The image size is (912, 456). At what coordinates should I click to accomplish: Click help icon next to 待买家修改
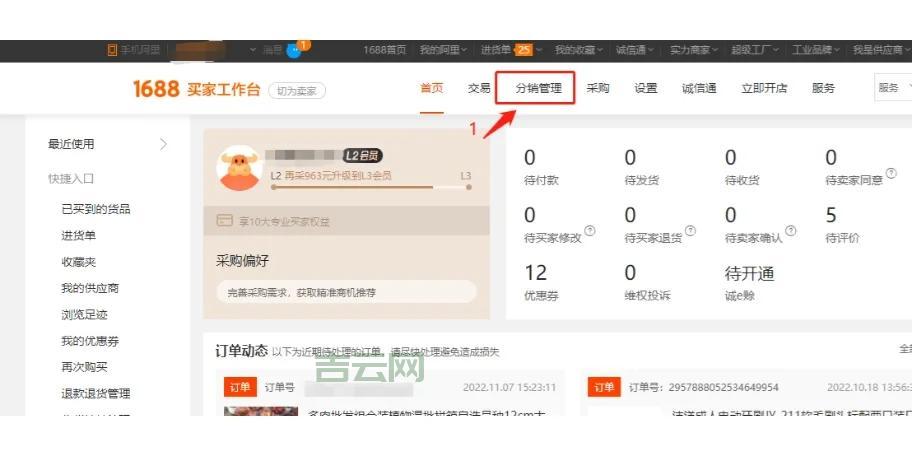click(x=590, y=231)
